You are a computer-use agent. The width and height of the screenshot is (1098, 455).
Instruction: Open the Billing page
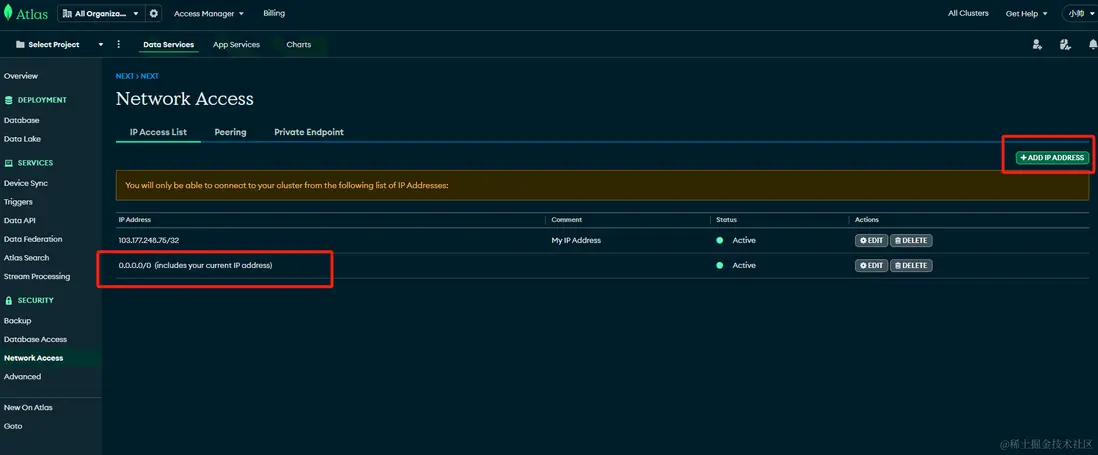coord(274,13)
